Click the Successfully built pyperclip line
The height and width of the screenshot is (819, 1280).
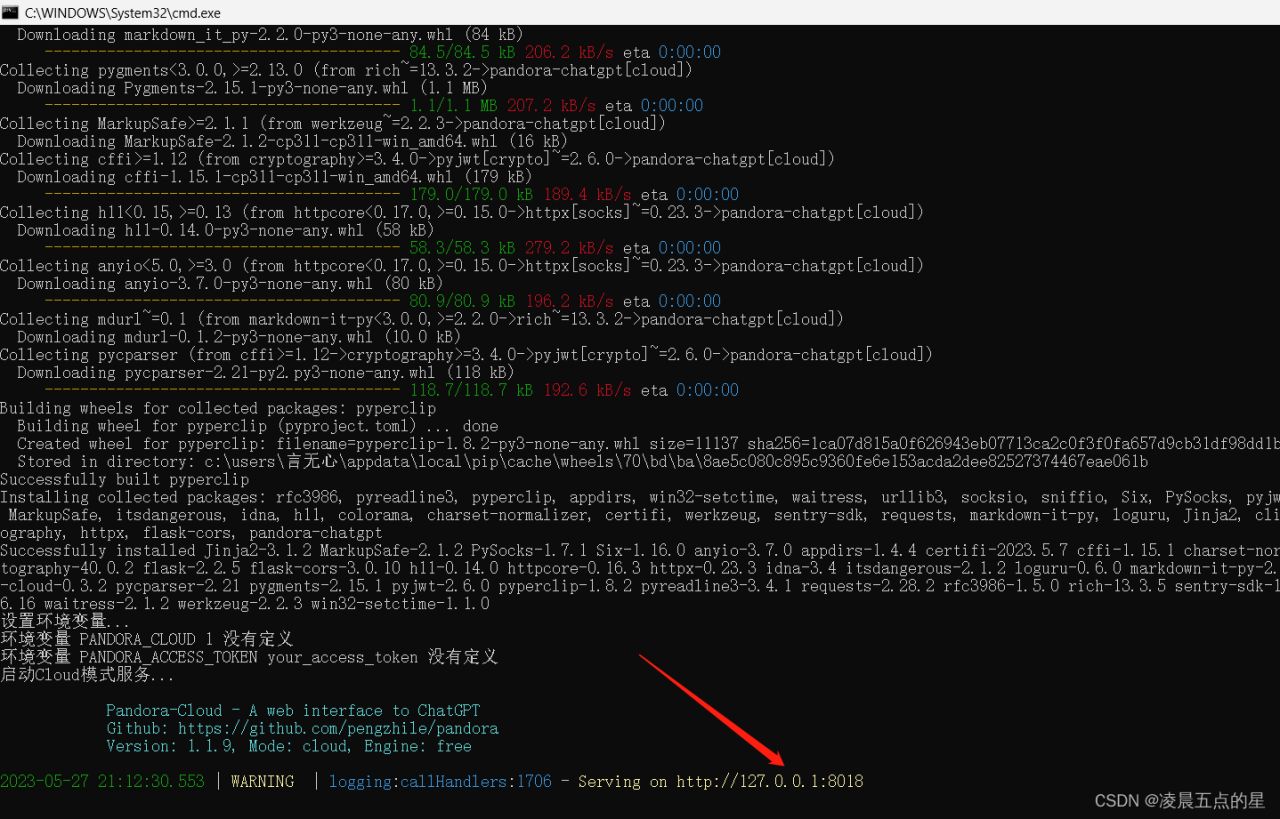pos(124,479)
